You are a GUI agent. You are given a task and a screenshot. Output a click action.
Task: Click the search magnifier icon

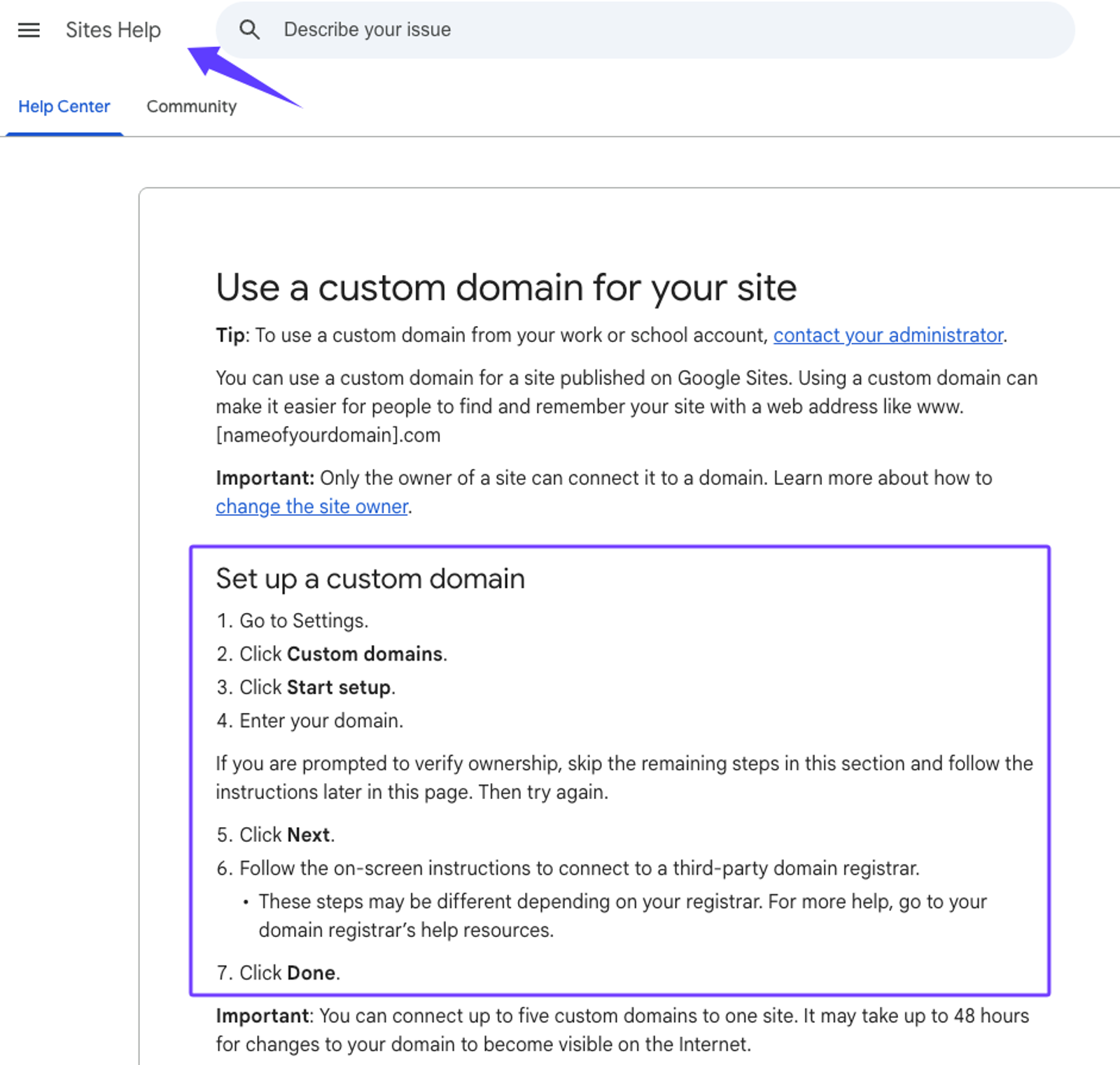point(249,29)
